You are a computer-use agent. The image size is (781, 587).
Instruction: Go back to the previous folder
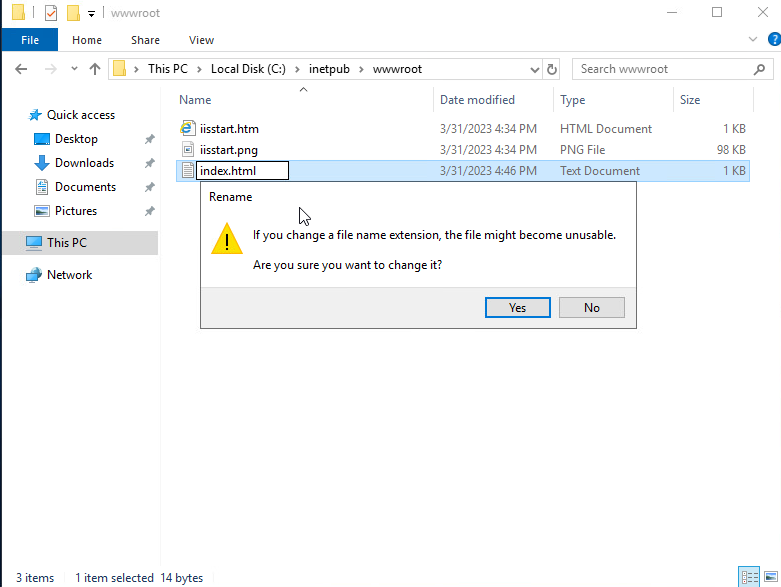[x=21, y=69]
